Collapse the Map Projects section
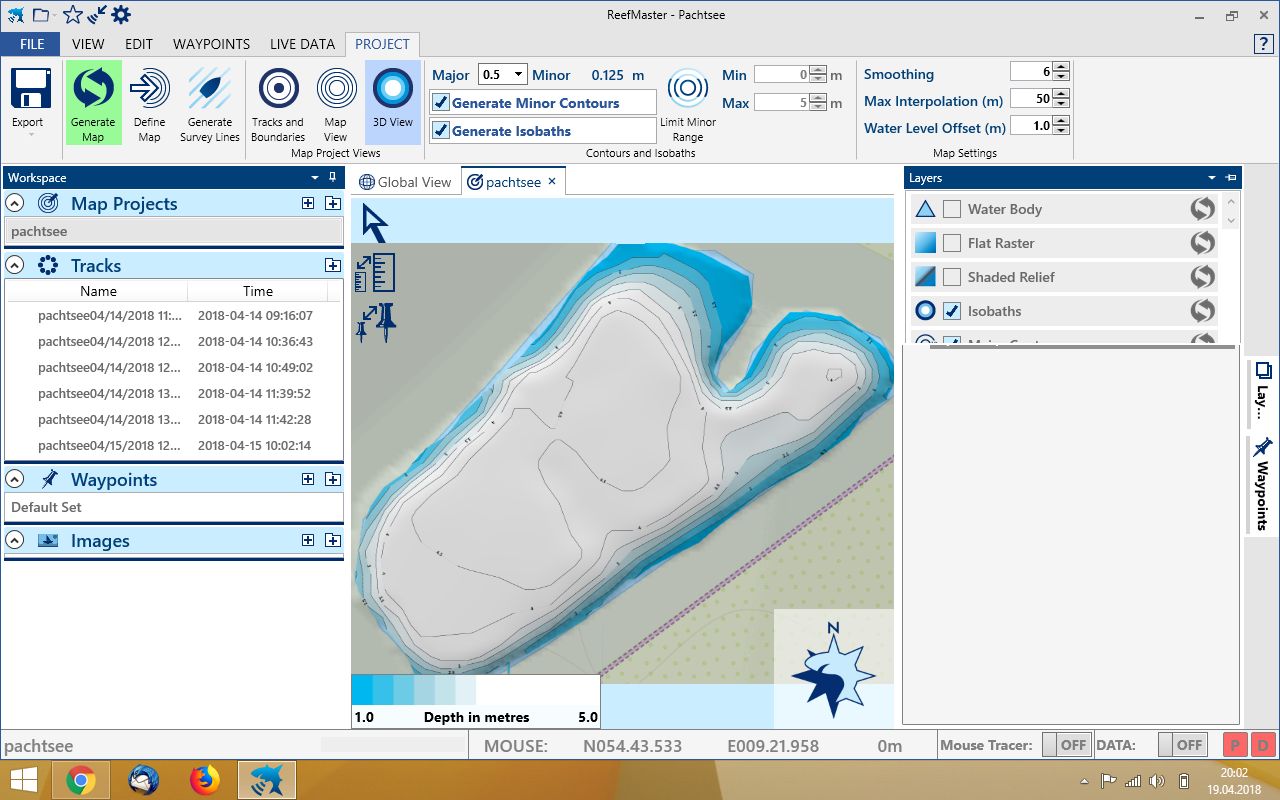The image size is (1280, 800). [x=15, y=204]
